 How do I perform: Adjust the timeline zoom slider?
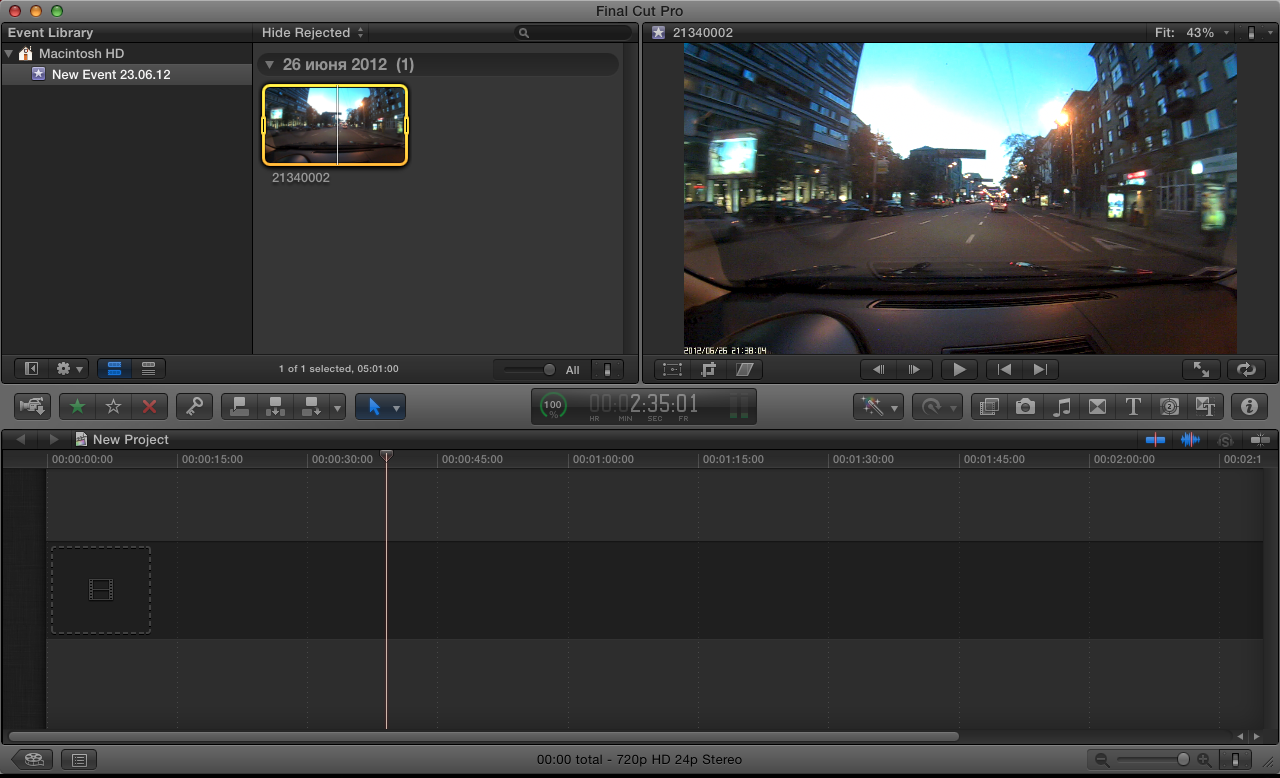tap(1183, 760)
